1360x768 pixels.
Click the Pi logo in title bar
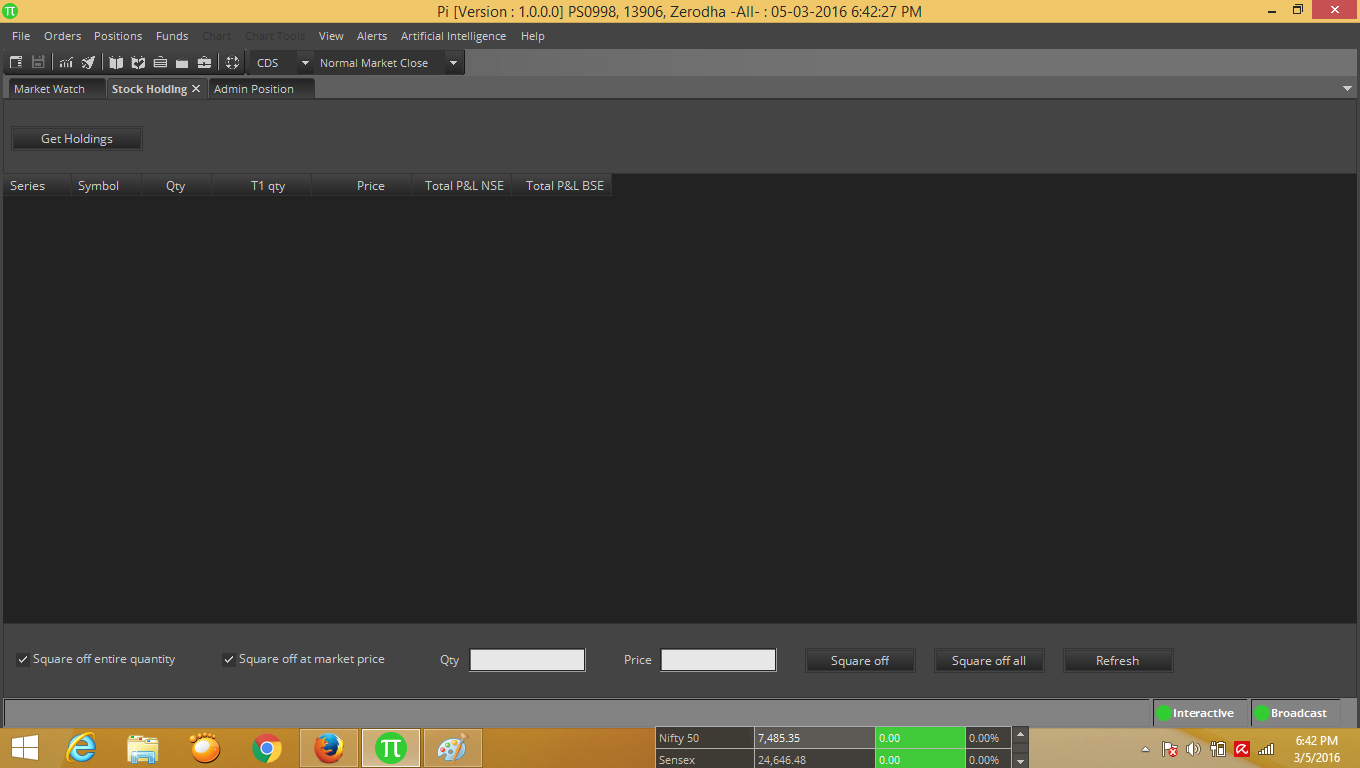click(11, 11)
